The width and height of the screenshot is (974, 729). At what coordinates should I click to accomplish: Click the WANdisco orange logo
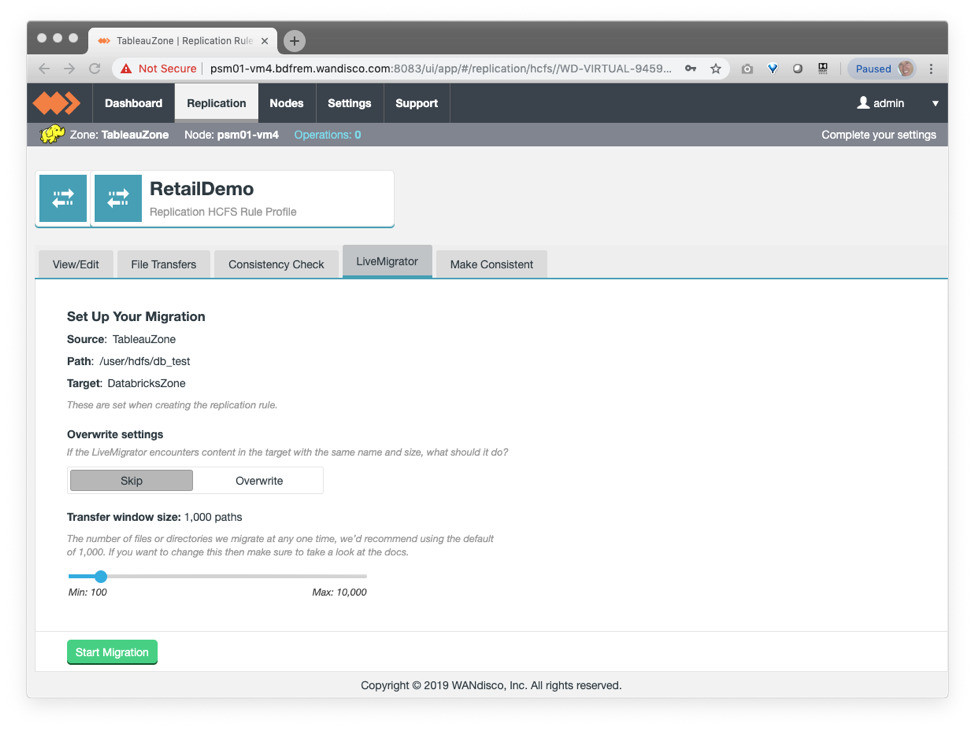[56, 103]
